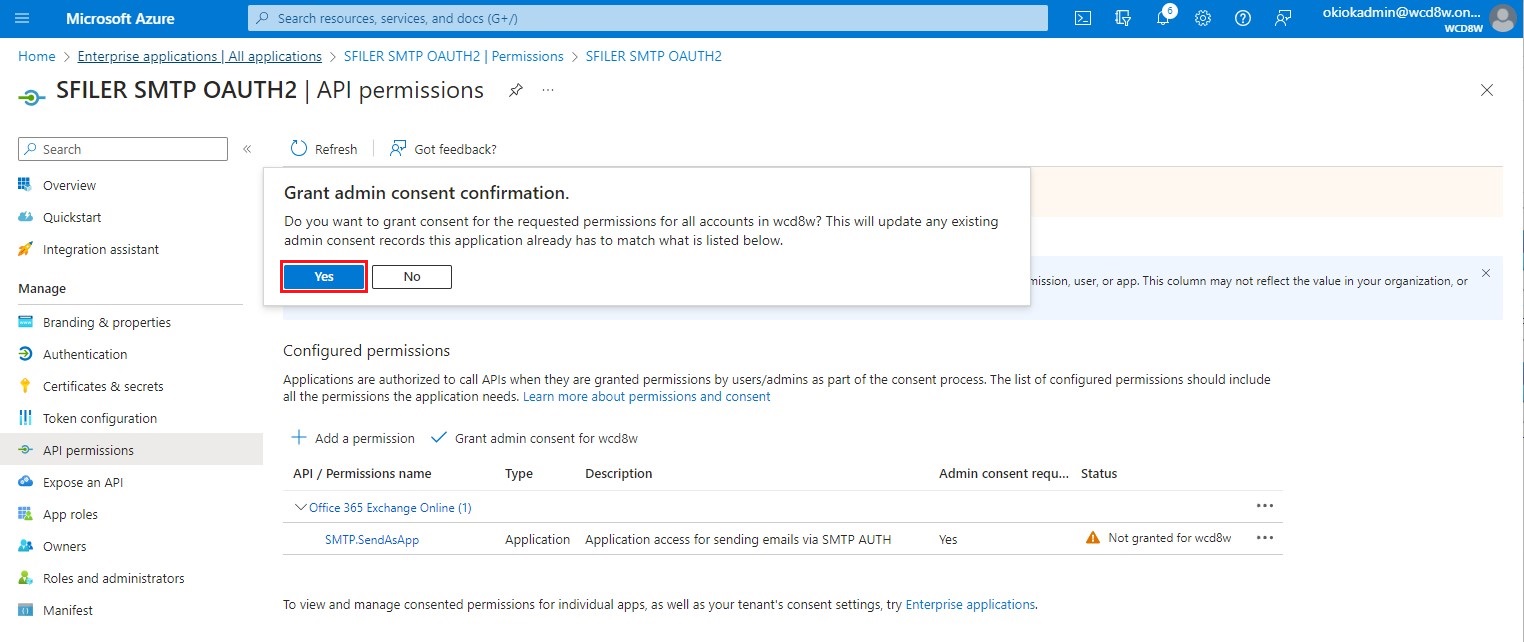This screenshot has width=1524, height=642.
Task: Open options for the SMTP.SendAsApp row
Action: 1265,538
